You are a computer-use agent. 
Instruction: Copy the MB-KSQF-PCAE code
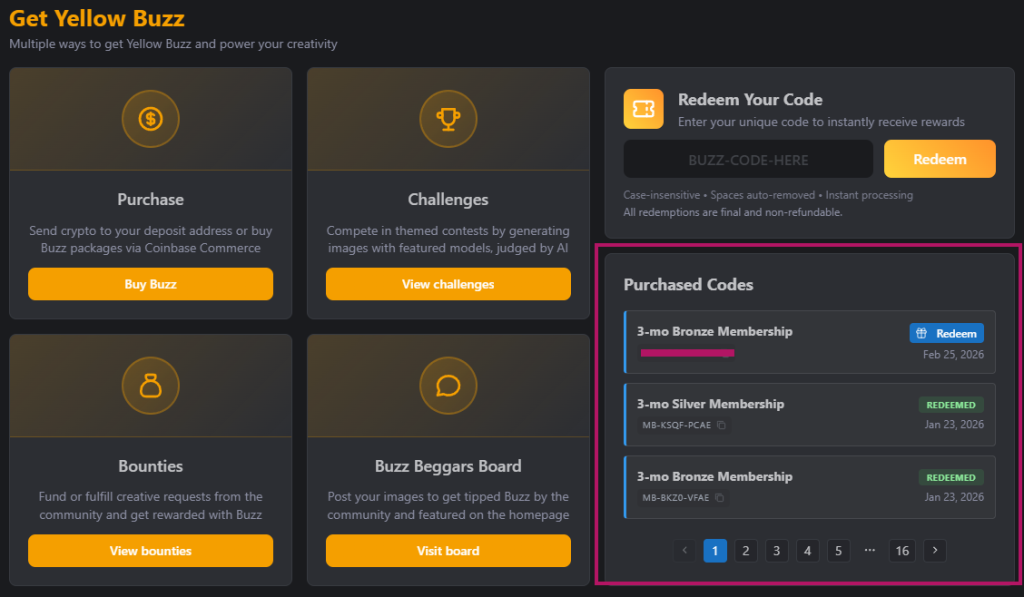(722, 425)
